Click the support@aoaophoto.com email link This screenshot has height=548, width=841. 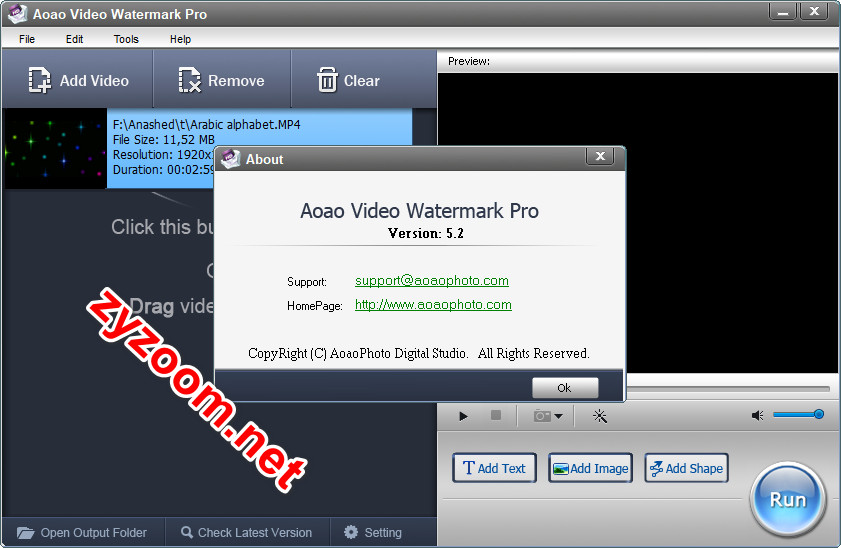pyautogui.click(x=432, y=280)
